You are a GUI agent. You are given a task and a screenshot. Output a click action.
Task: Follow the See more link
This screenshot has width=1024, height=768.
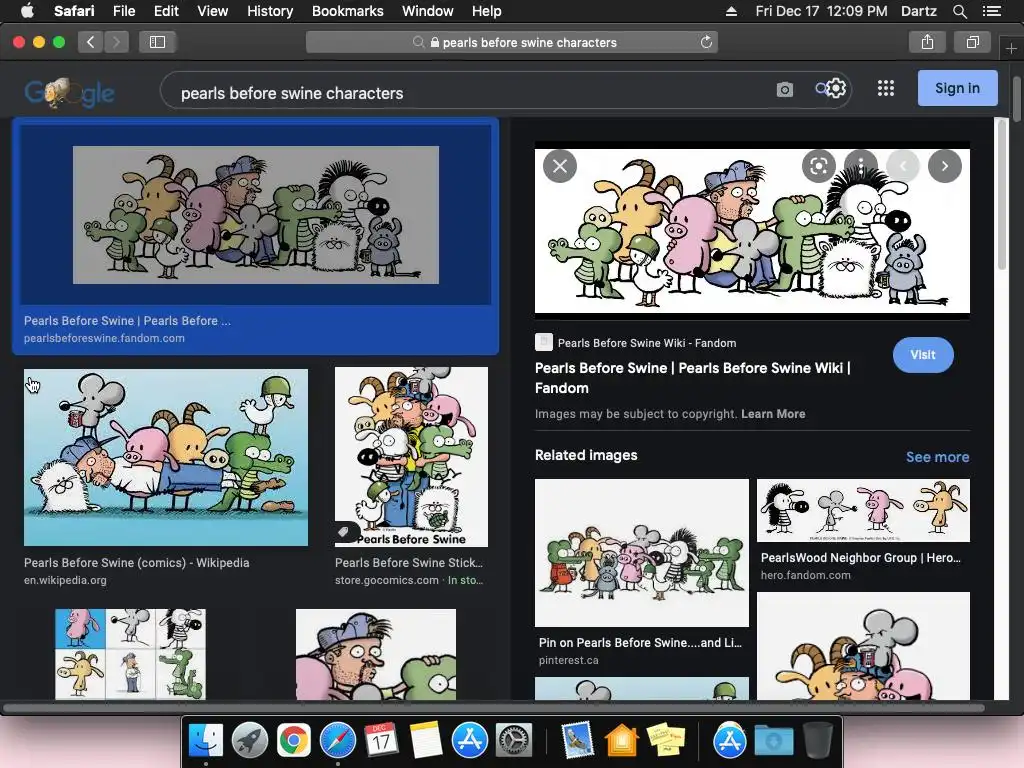(937, 457)
